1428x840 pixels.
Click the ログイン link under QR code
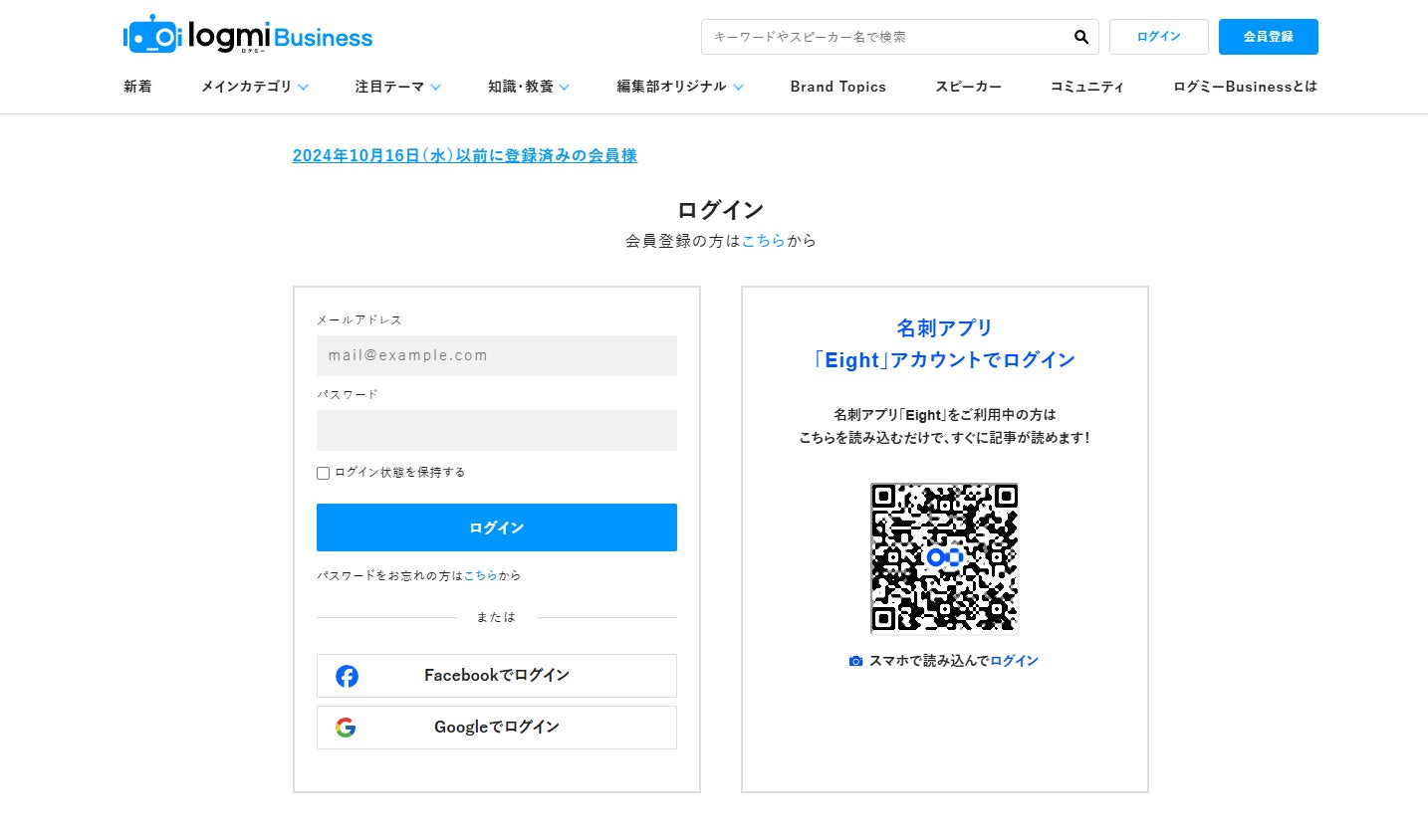click(x=1014, y=661)
